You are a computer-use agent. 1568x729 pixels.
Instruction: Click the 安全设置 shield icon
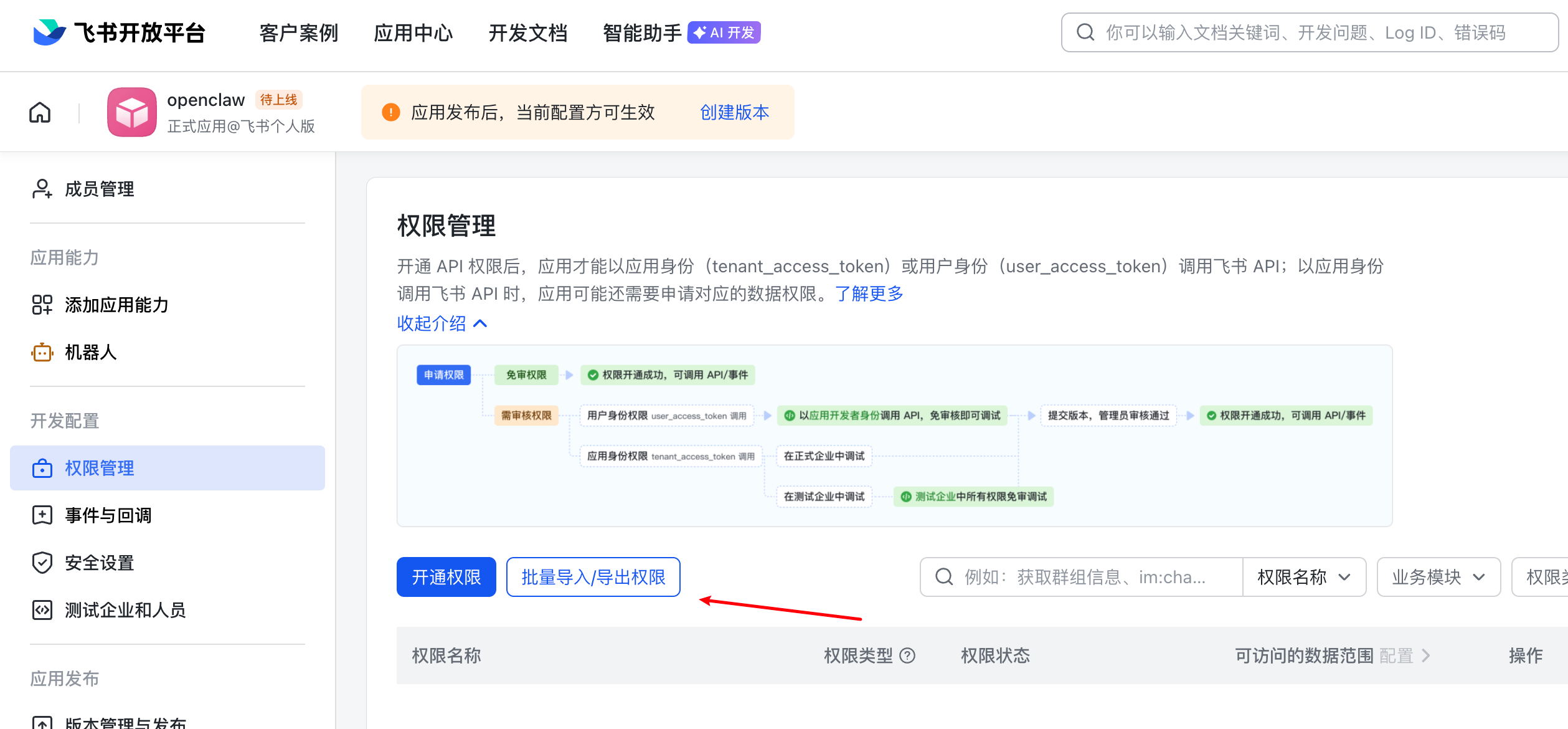(x=42, y=563)
